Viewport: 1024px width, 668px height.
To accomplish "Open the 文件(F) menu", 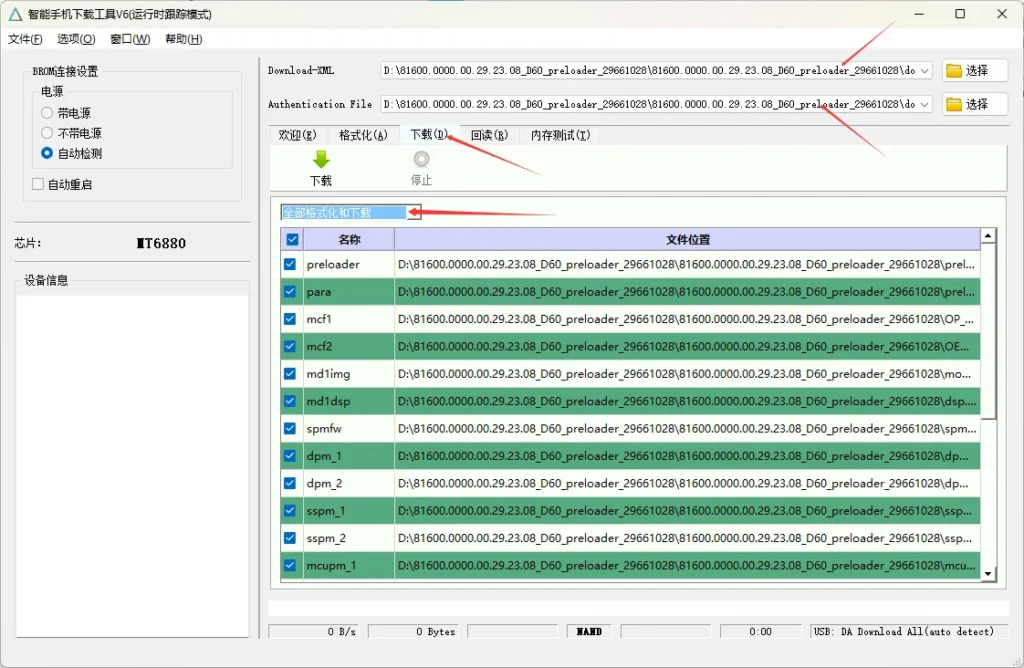I will point(25,39).
